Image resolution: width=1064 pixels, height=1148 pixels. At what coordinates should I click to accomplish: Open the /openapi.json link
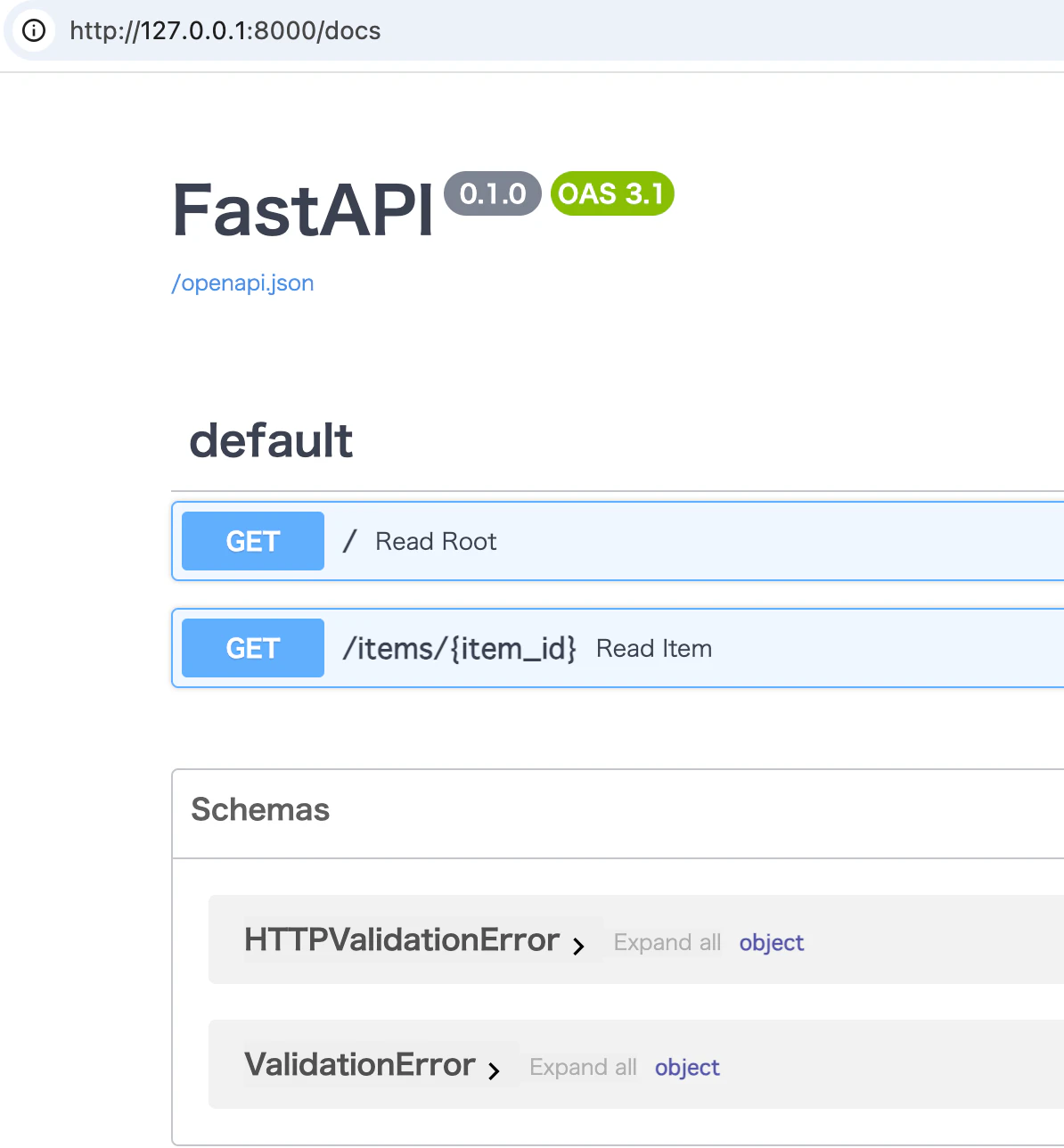point(242,283)
